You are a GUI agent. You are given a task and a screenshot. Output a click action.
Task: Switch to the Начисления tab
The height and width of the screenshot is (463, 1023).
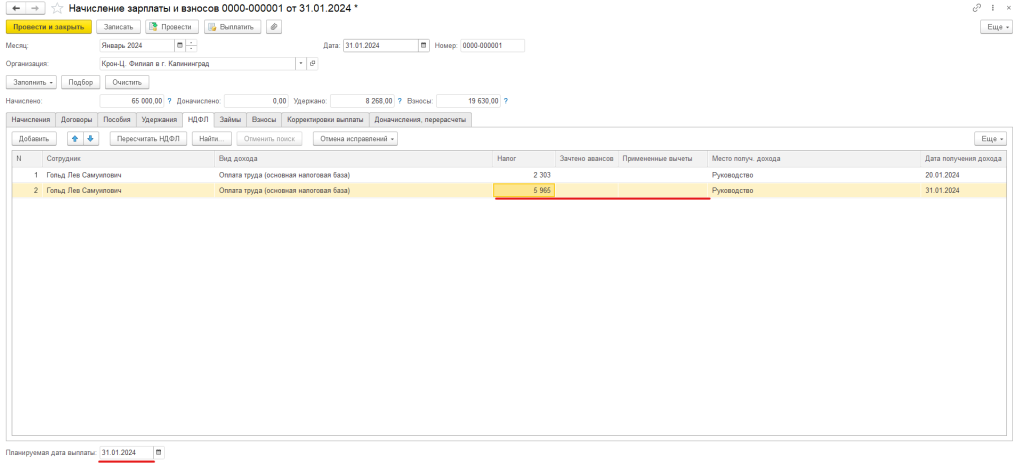[30, 119]
